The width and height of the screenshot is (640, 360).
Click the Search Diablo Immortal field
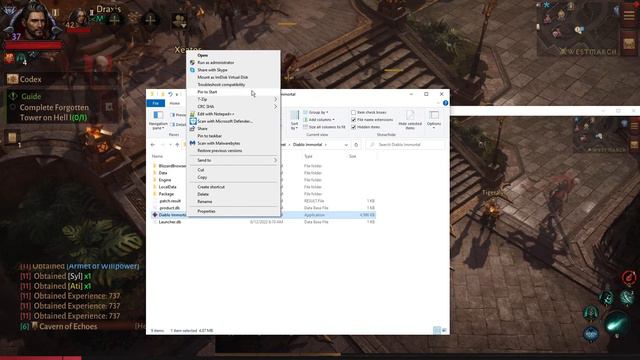pos(405,145)
